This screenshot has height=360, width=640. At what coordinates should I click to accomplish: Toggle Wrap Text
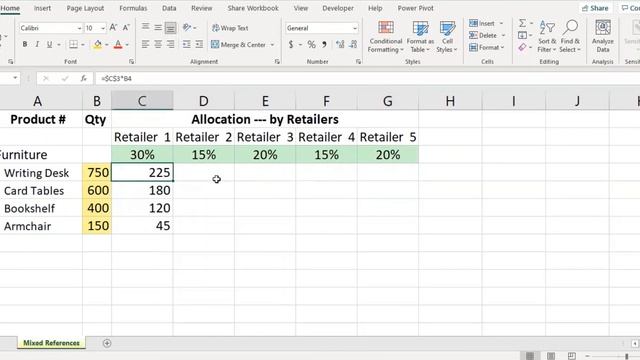pyautogui.click(x=230, y=28)
